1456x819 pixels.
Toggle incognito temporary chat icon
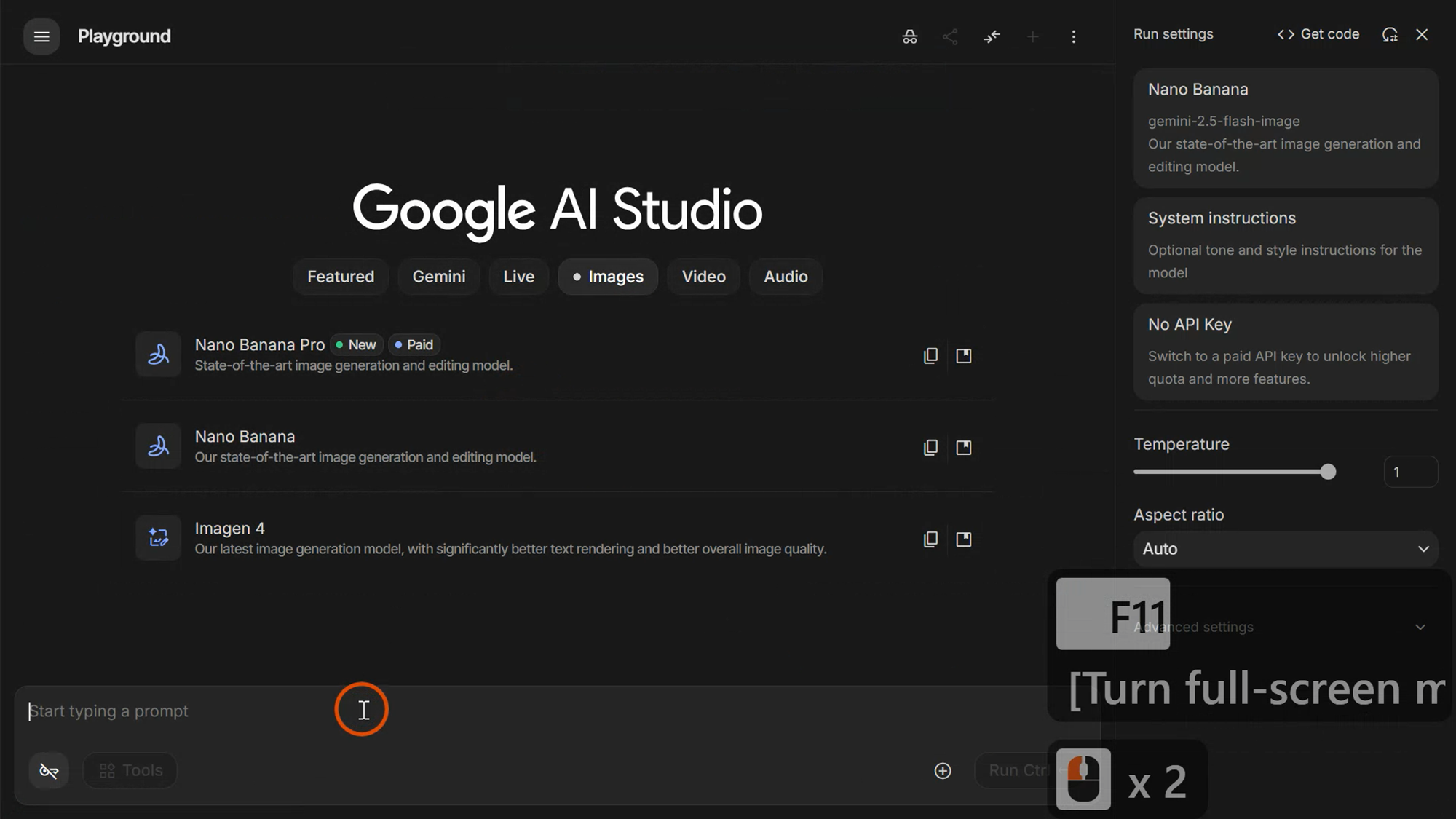909,36
